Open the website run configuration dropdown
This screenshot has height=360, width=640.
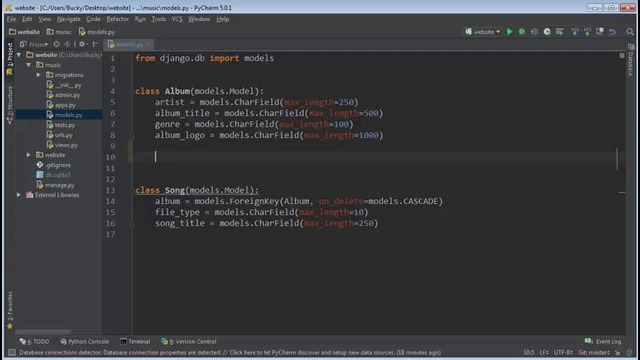[x=483, y=31]
